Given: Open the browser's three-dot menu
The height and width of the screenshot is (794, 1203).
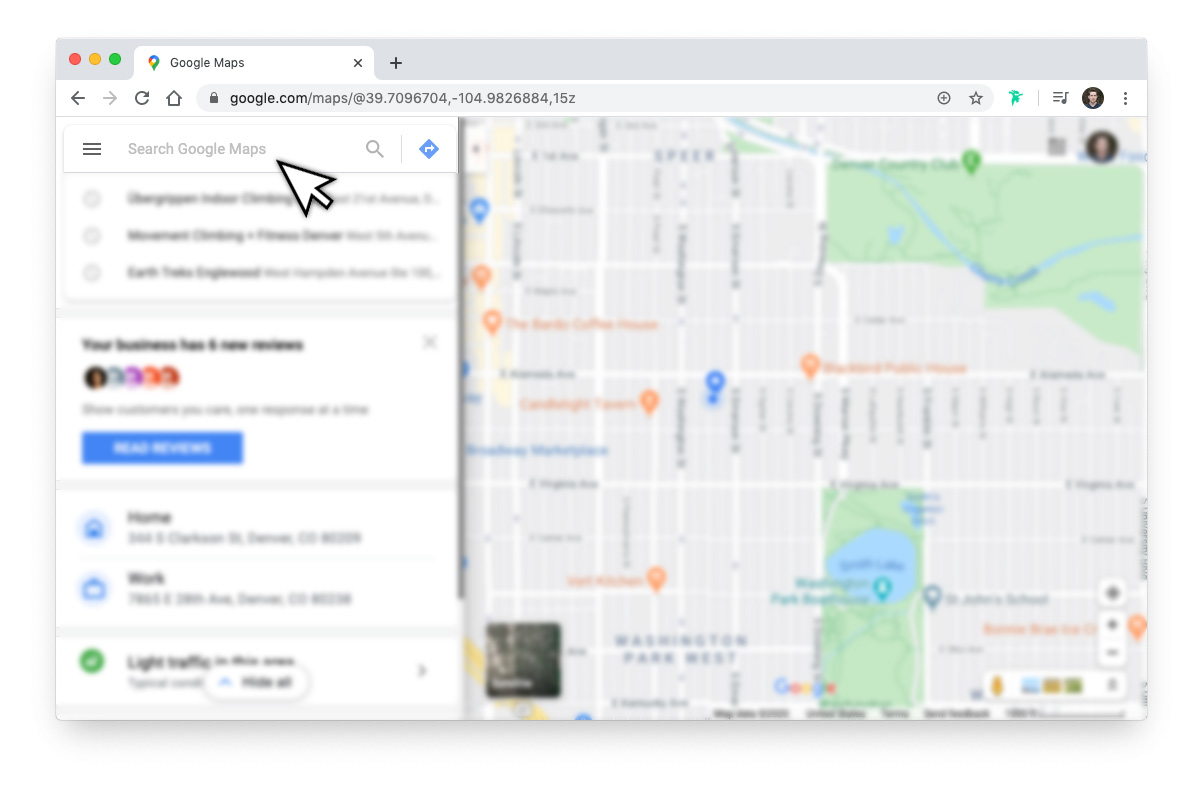Looking at the screenshot, I should pos(1125,98).
